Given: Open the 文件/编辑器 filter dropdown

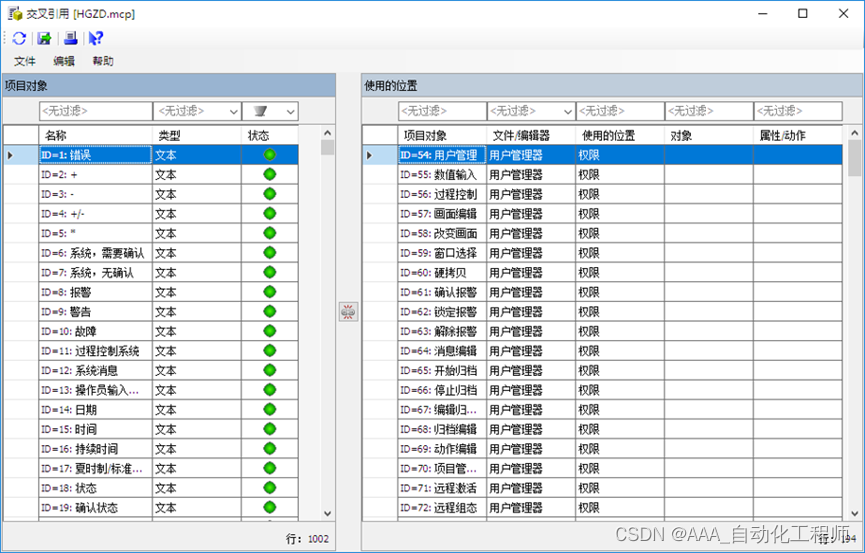Looking at the screenshot, I should pyautogui.click(x=568, y=111).
